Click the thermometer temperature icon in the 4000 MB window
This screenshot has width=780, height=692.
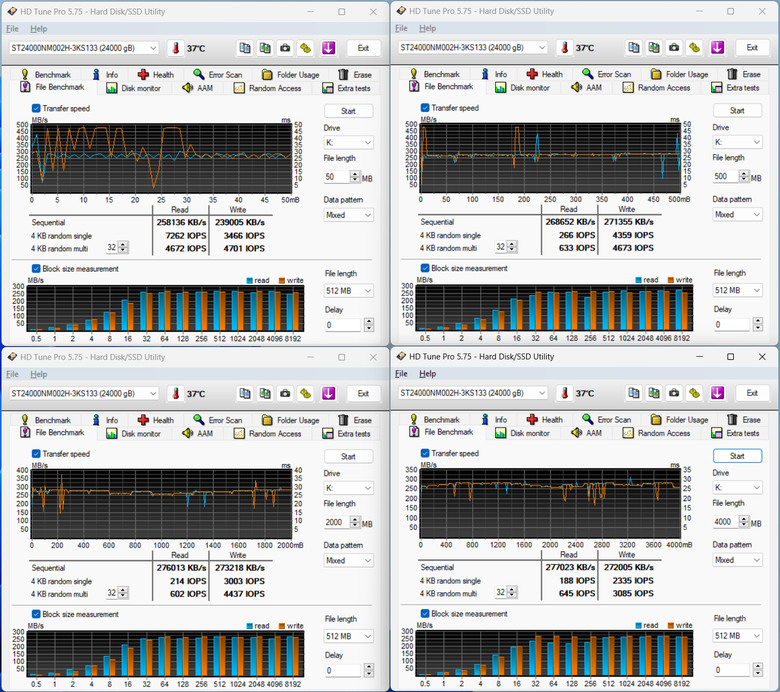pos(565,394)
